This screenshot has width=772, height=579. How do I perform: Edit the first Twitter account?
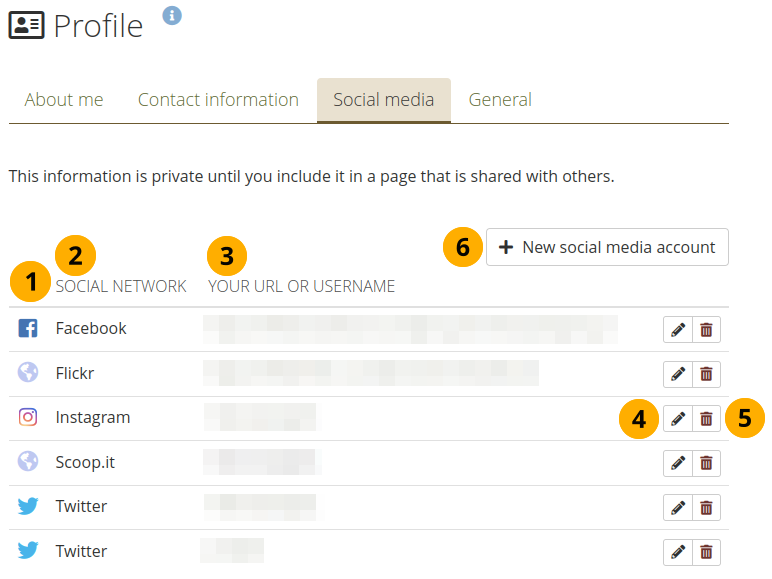[x=678, y=507]
